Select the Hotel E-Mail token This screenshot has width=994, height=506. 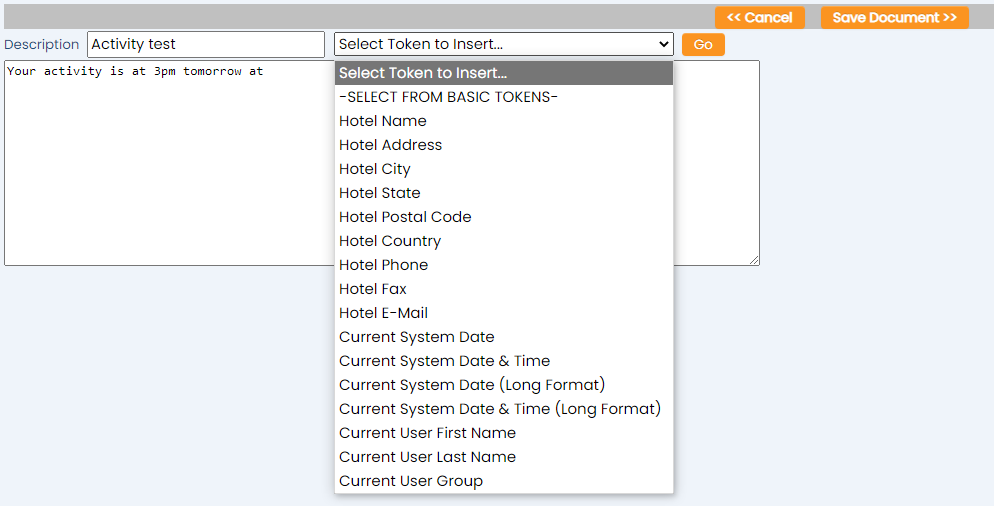pyautogui.click(x=504, y=313)
